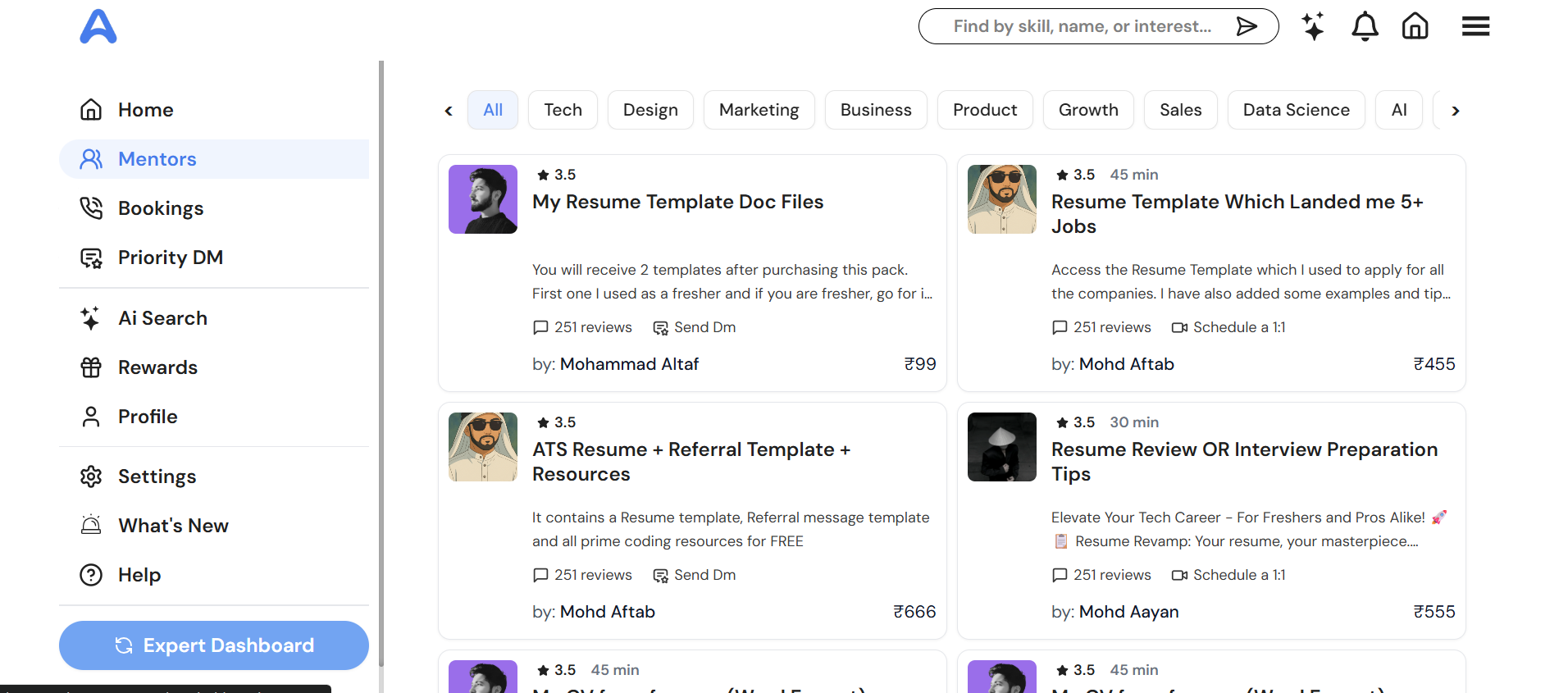Open Settings from the sidebar
1568x693 pixels.
[157, 476]
